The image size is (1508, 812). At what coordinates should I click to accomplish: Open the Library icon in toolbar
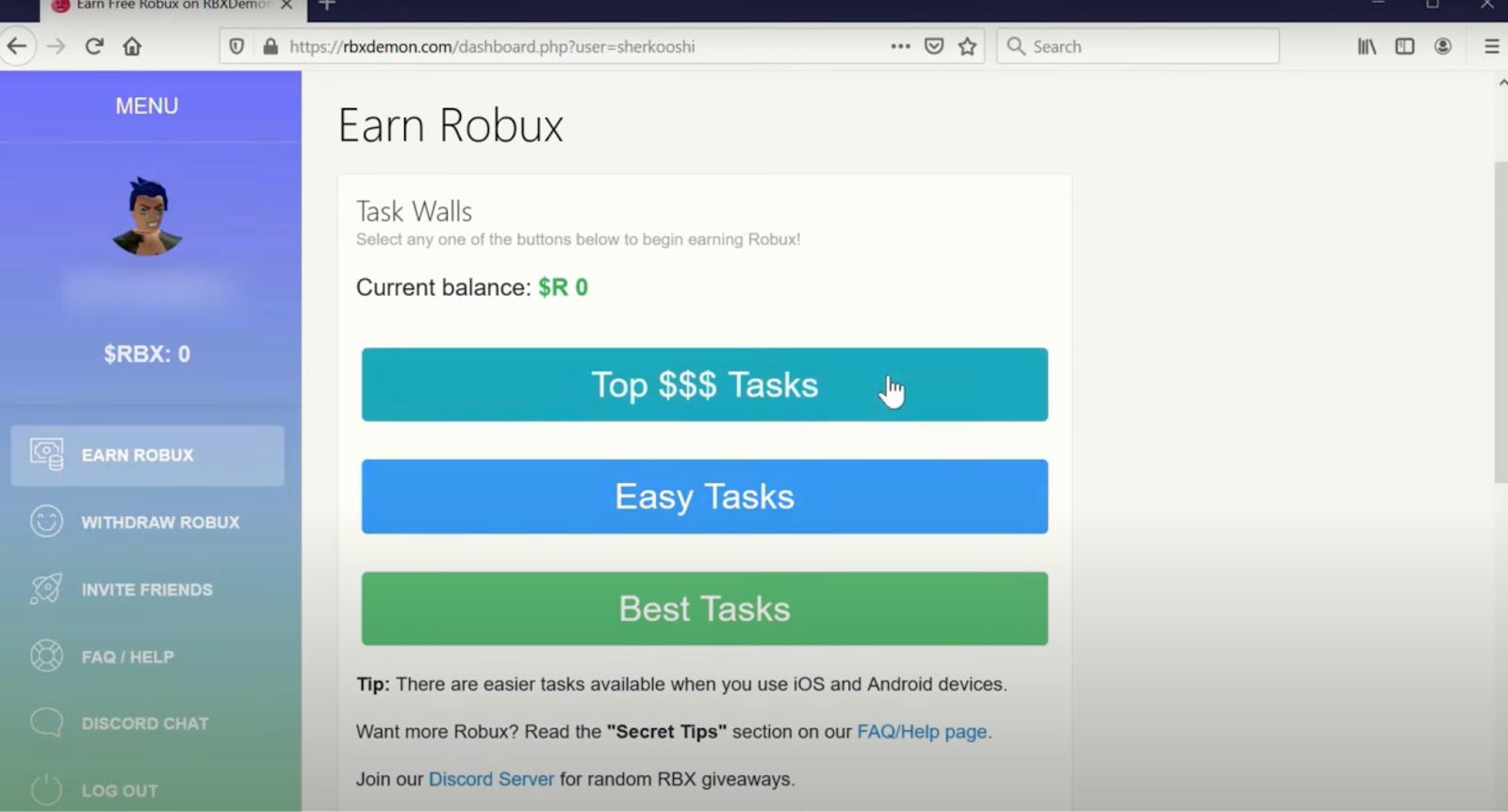coord(1367,46)
